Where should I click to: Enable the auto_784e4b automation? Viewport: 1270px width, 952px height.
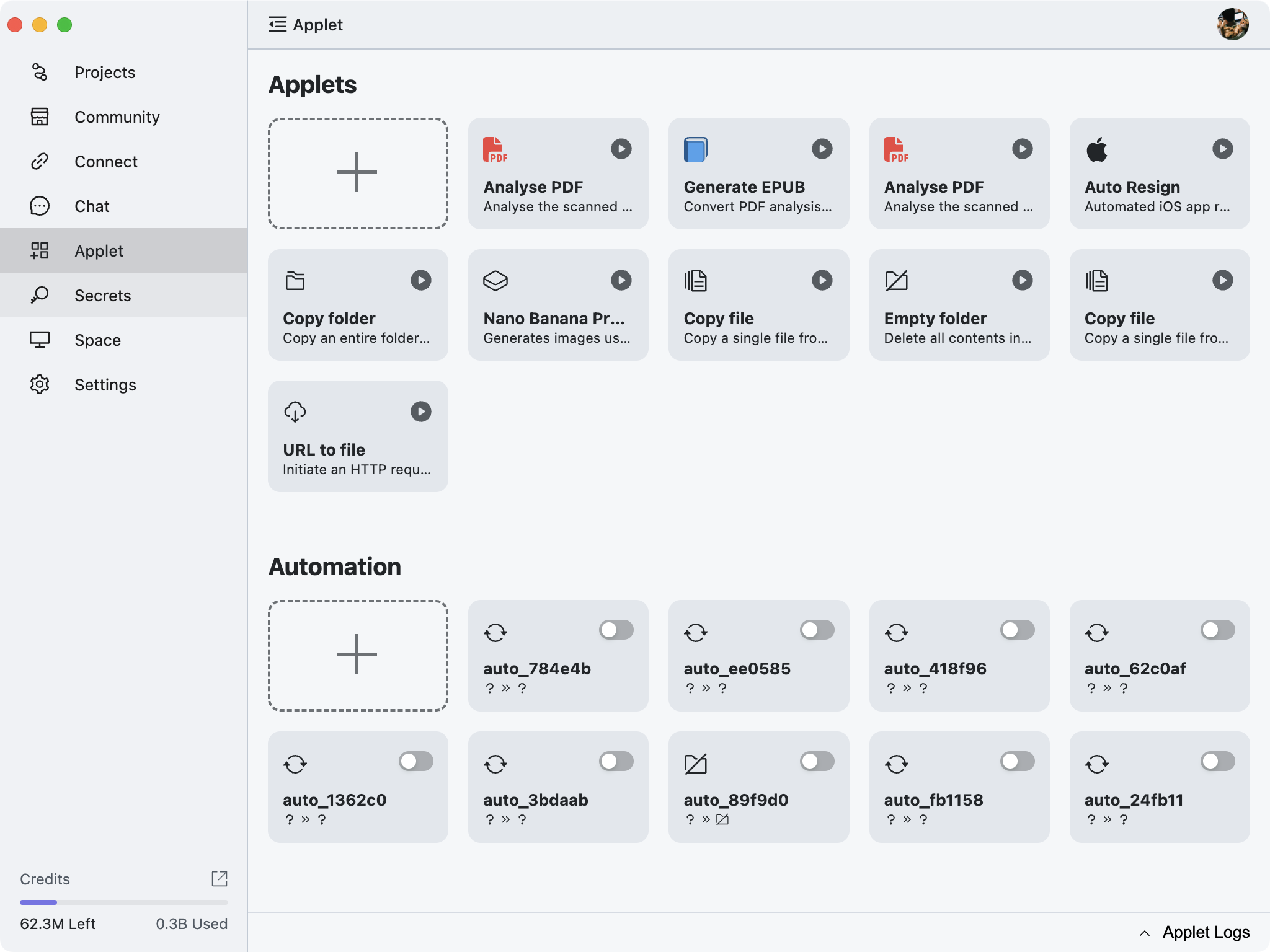click(x=616, y=630)
